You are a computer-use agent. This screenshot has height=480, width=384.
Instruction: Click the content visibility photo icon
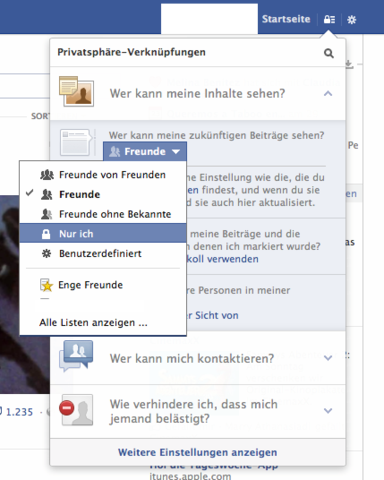(x=76, y=91)
